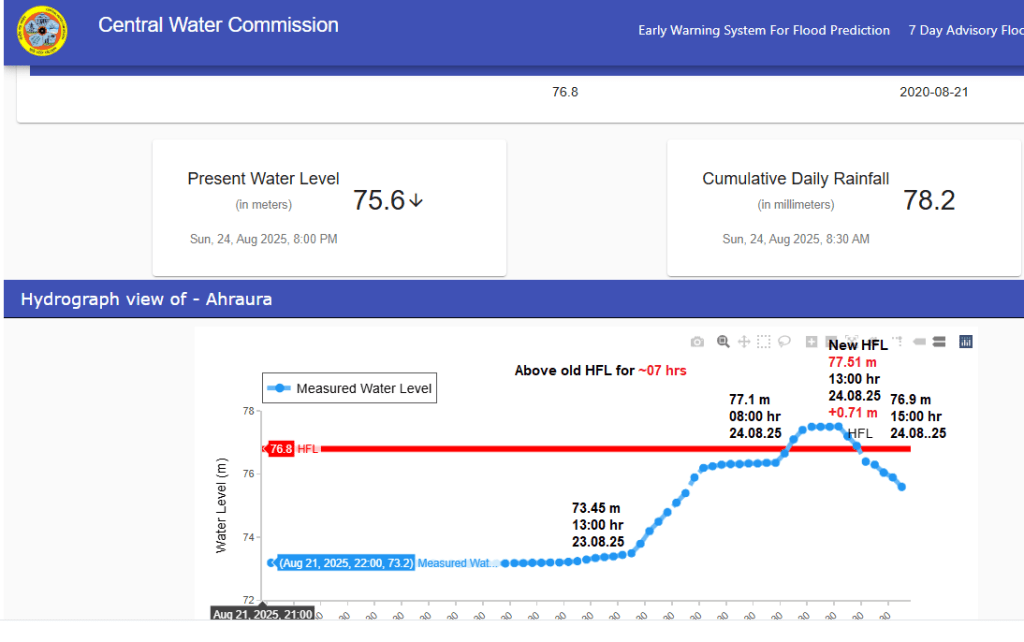Click the Central Water Commission logo
The height and width of the screenshot is (642, 1024).
(43, 31)
